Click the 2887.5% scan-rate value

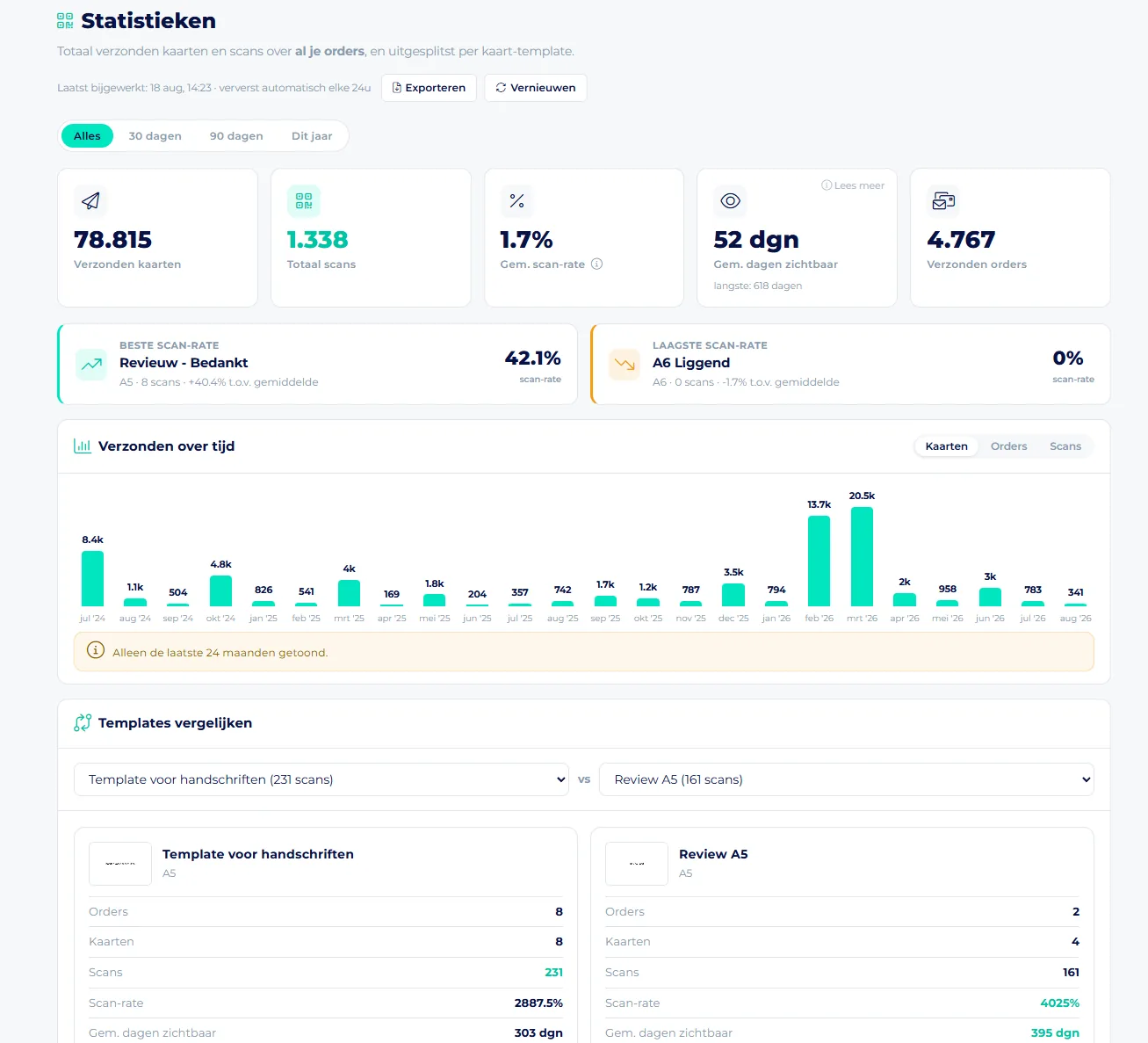tap(538, 1003)
